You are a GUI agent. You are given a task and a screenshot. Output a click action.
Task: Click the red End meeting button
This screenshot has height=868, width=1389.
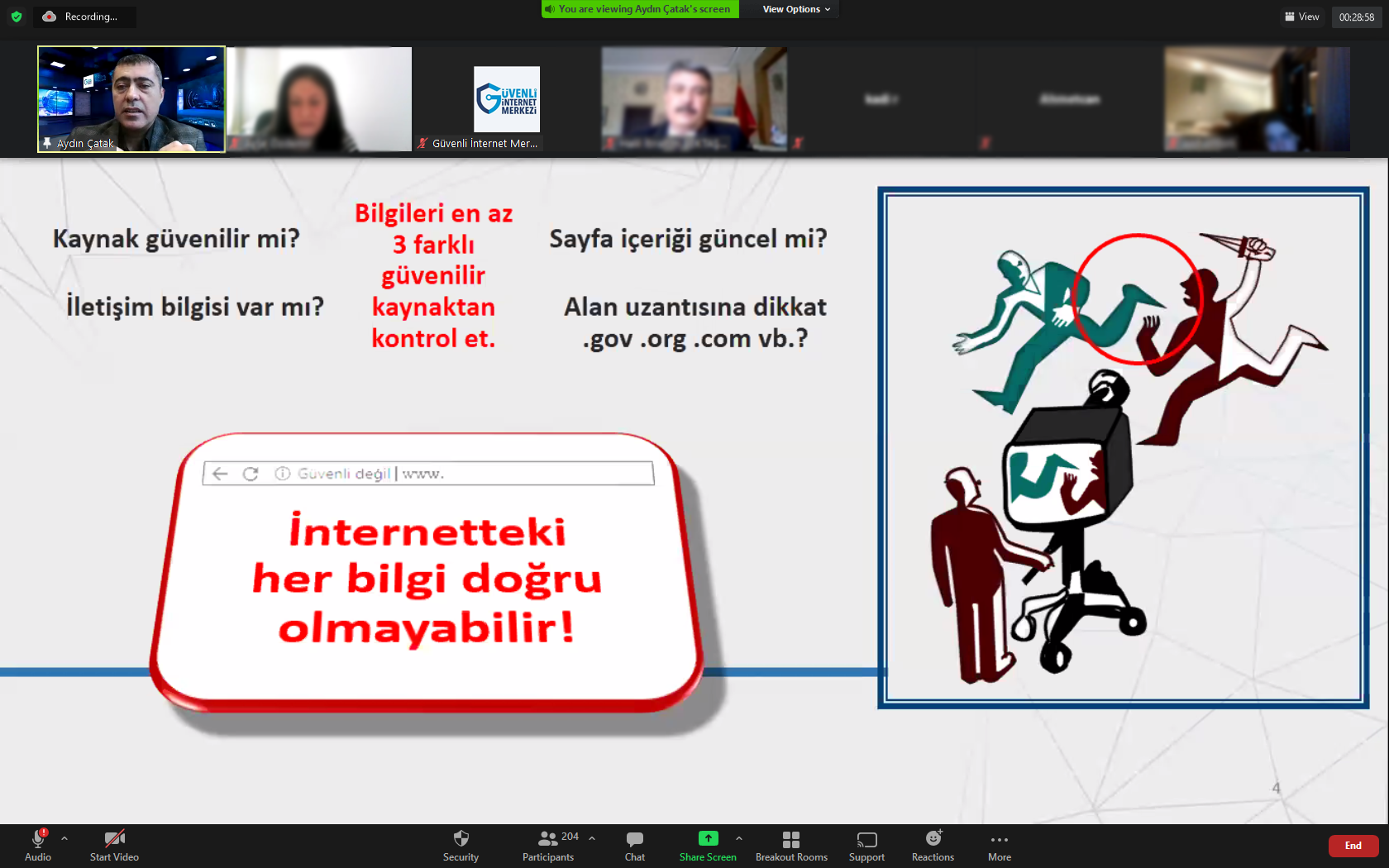click(1353, 846)
